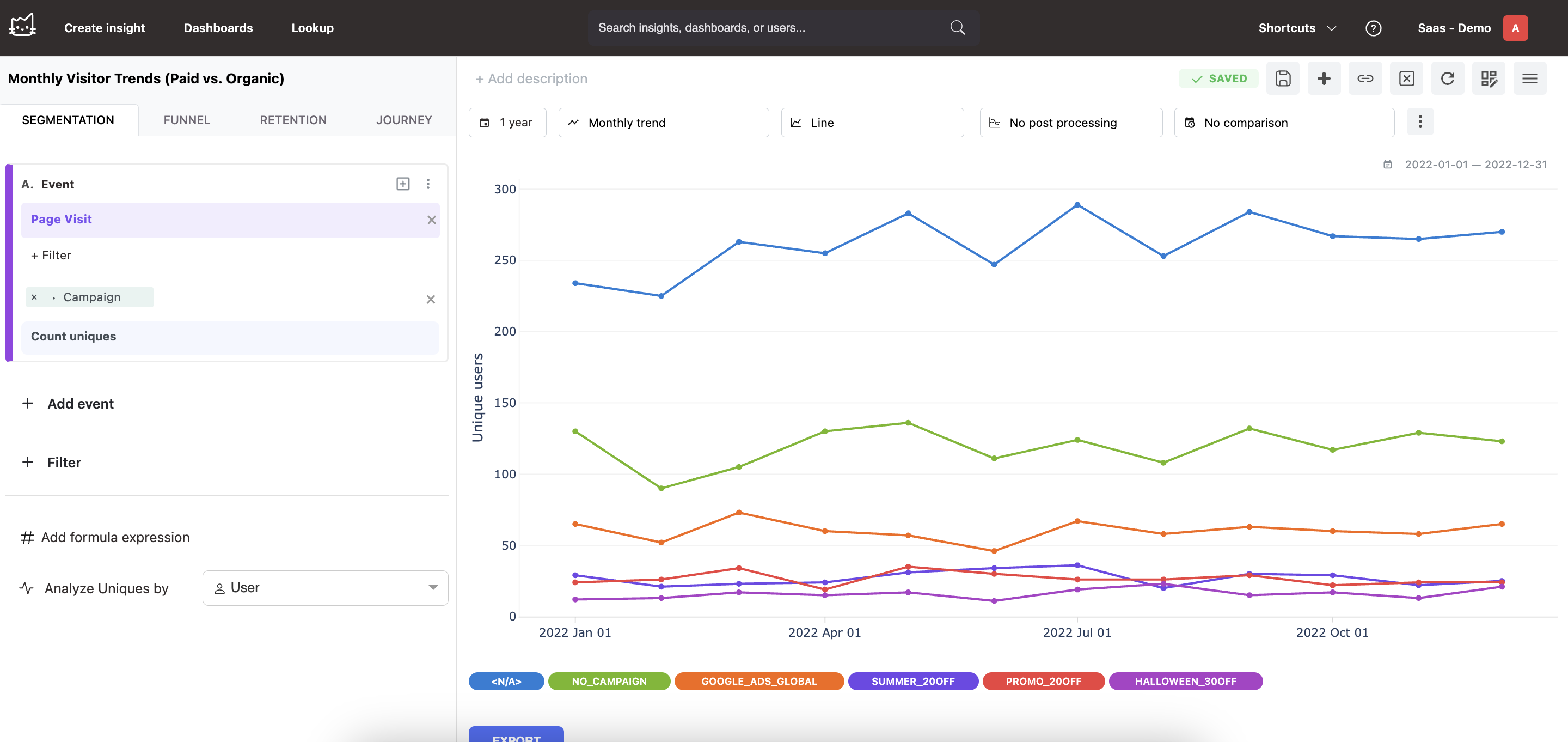Toggle the HALLOWEEN_30OFF legend series
1568x742 pixels.
pyautogui.click(x=1185, y=681)
